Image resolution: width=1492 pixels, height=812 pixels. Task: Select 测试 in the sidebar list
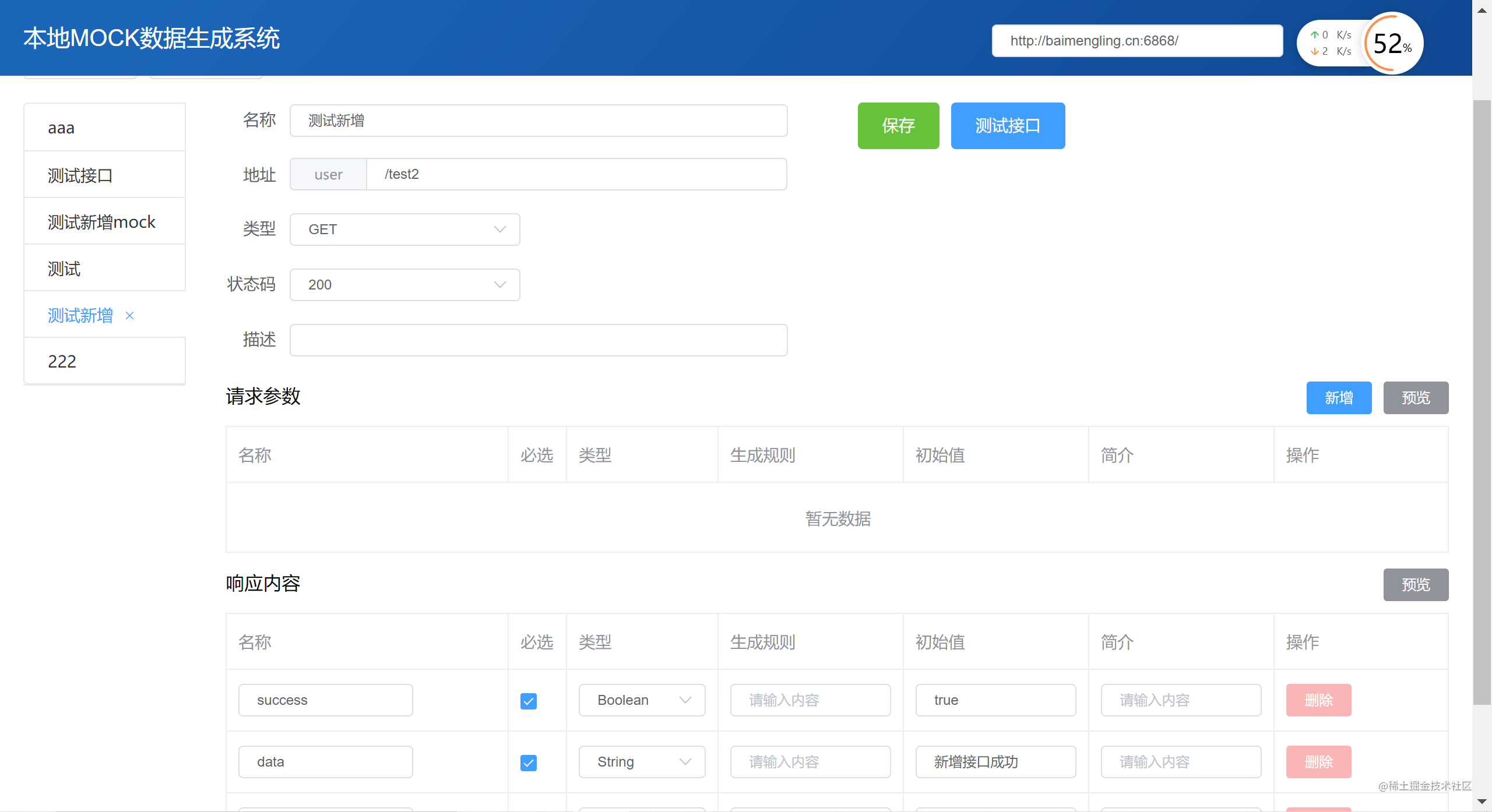[105, 268]
